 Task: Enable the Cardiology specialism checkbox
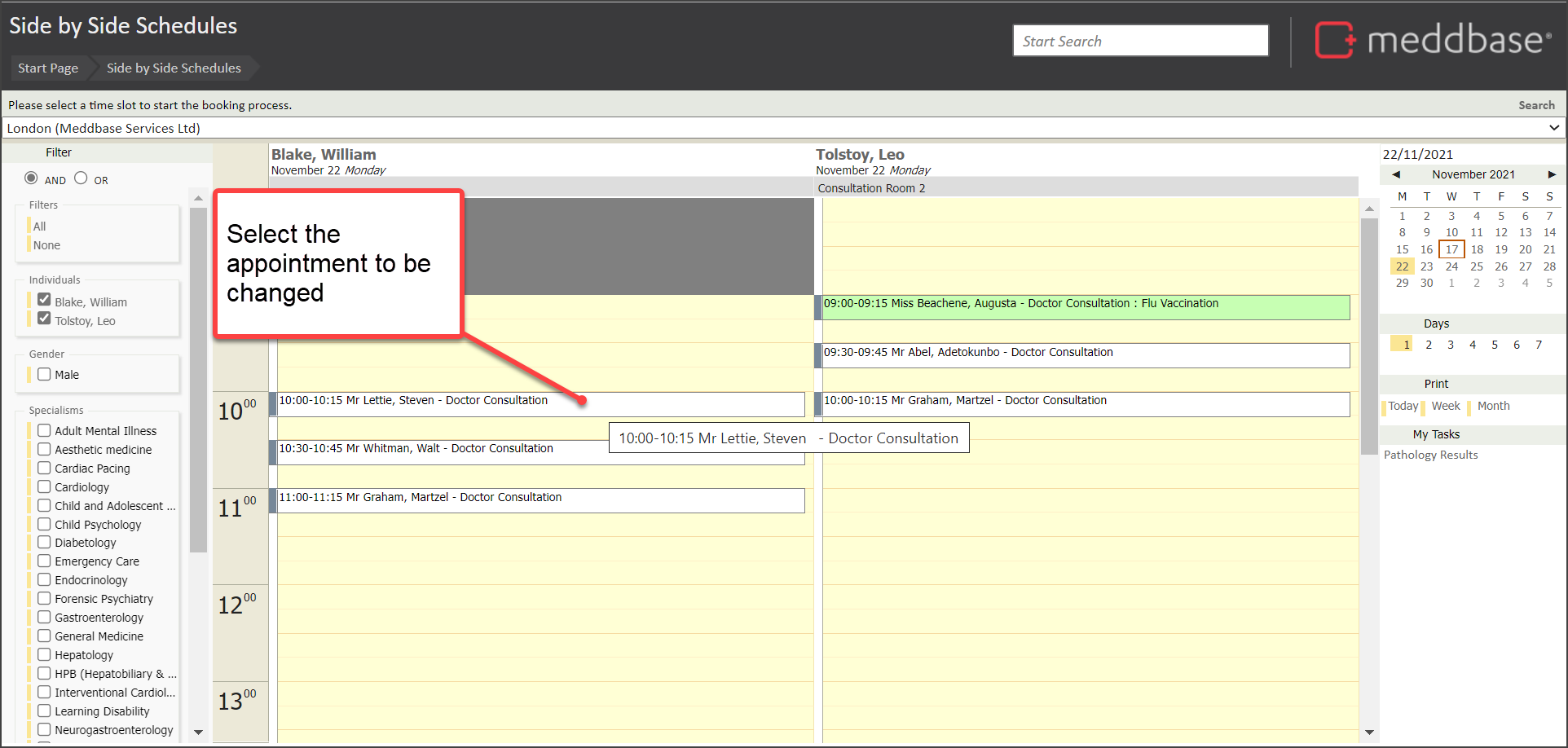44,486
